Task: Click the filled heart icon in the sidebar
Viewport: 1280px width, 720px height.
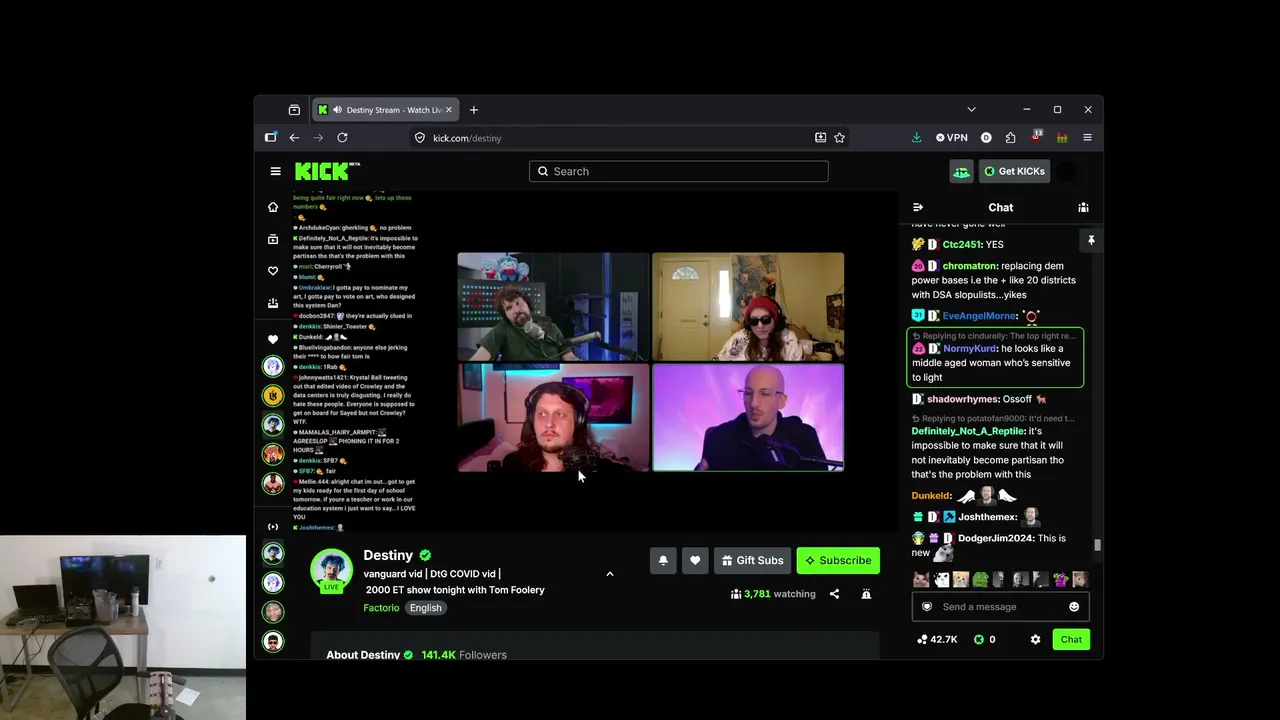Action: (273, 339)
